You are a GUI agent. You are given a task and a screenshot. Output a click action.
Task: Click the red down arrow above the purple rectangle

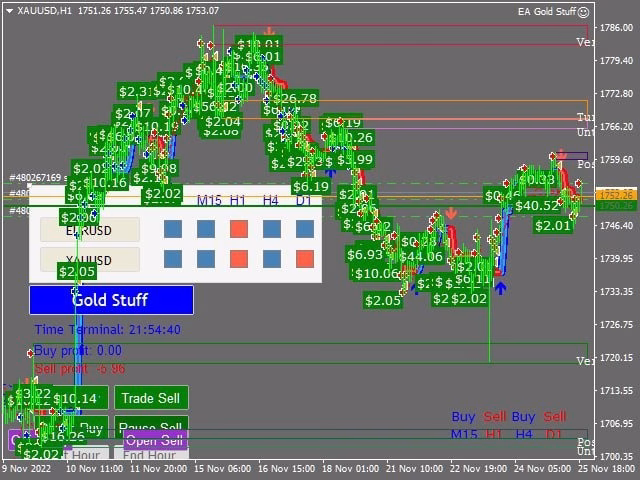[562, 153]
